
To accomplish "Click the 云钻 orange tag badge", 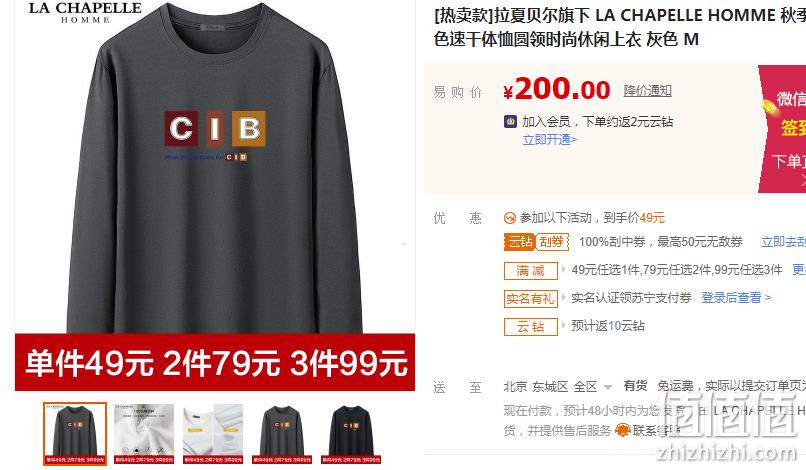I will tap(520, 242).
